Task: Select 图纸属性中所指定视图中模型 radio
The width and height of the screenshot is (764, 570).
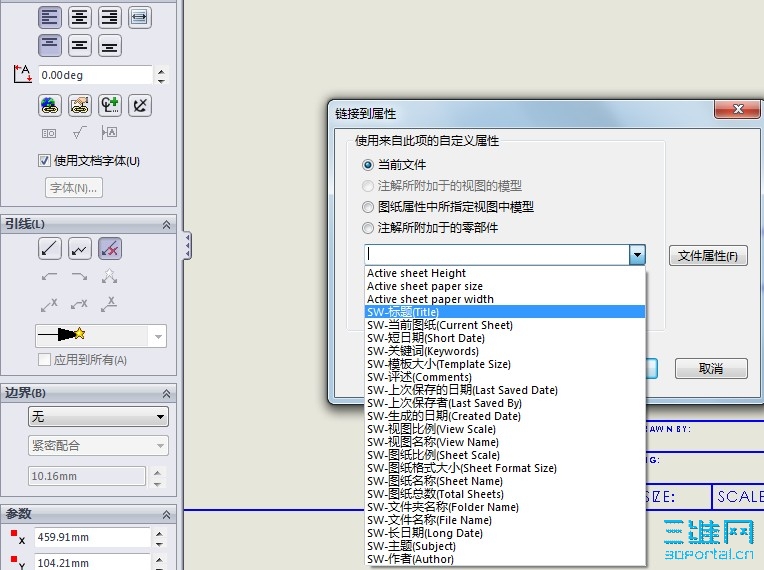Action: coord(368,207)
